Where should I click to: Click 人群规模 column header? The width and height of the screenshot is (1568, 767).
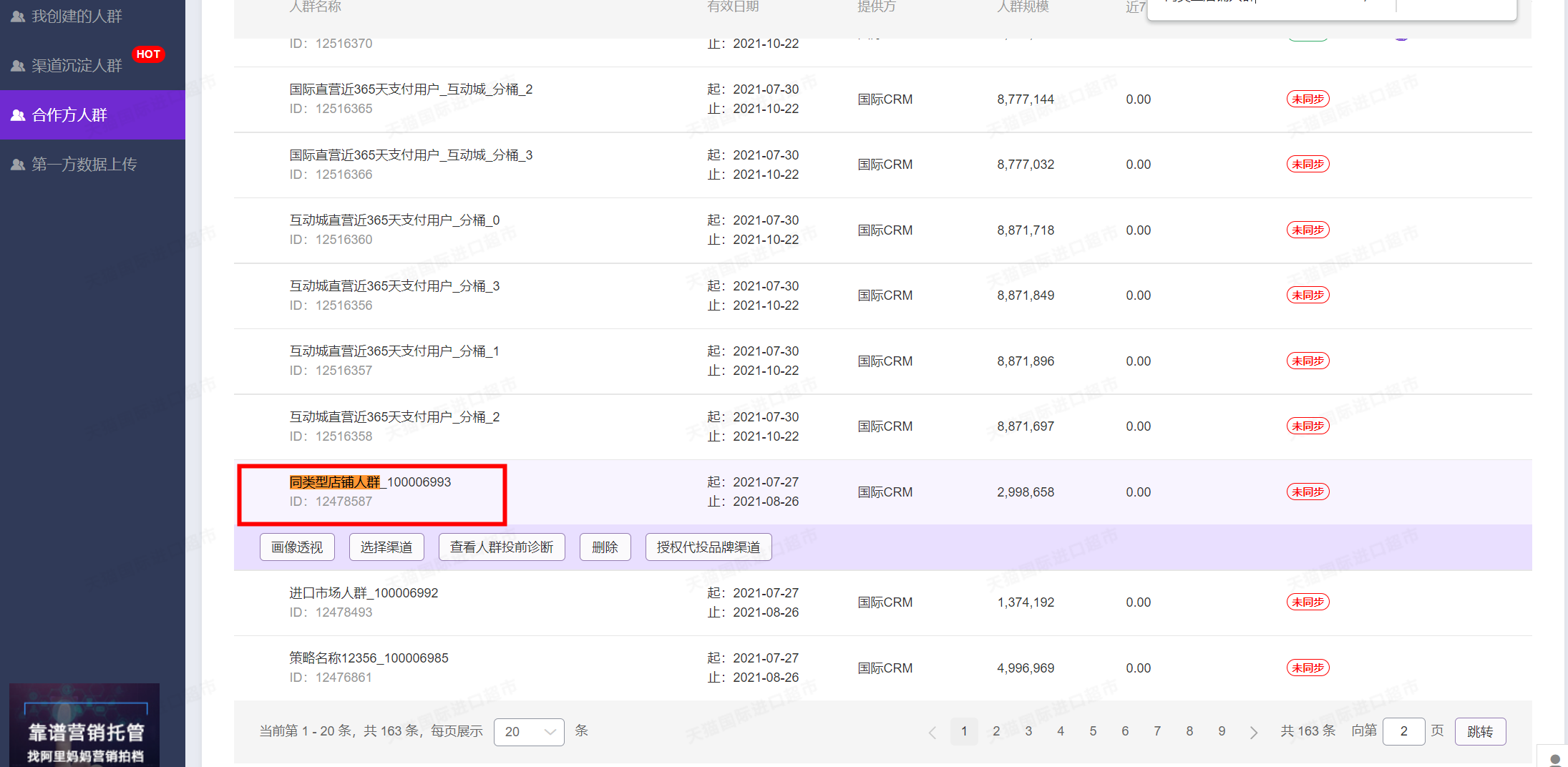coord(1023,6)
